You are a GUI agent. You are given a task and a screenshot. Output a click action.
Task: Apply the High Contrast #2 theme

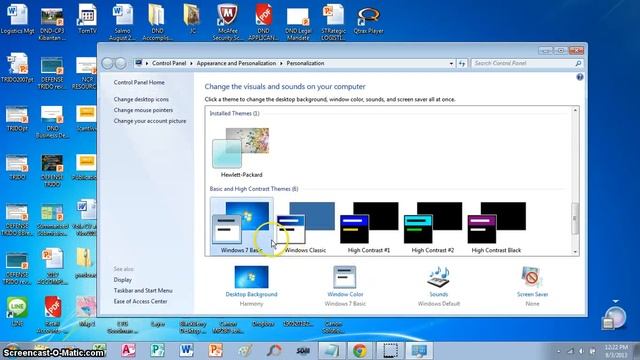coord(433,227)
